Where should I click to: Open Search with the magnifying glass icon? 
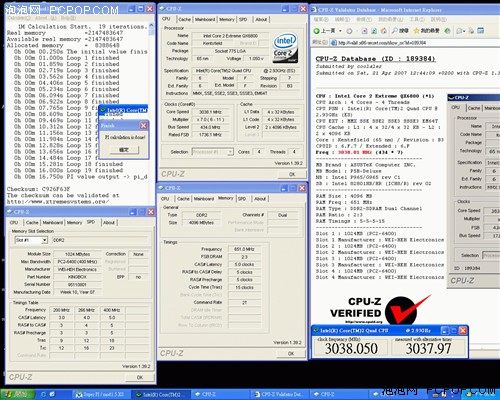click(x=395, y=31)
